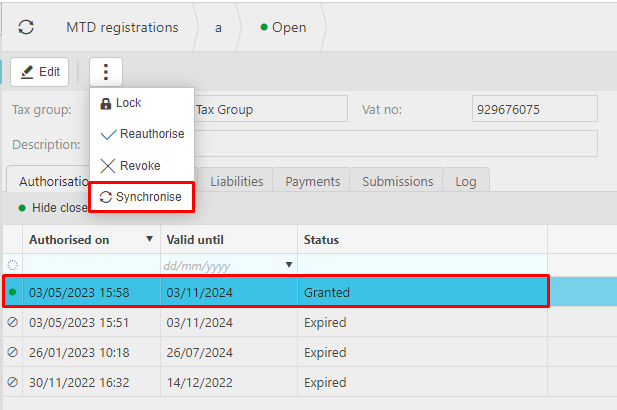617x410 pixels.
Task: Select the row authorised 26/01/2023 10:18
Action: [275, 352]
